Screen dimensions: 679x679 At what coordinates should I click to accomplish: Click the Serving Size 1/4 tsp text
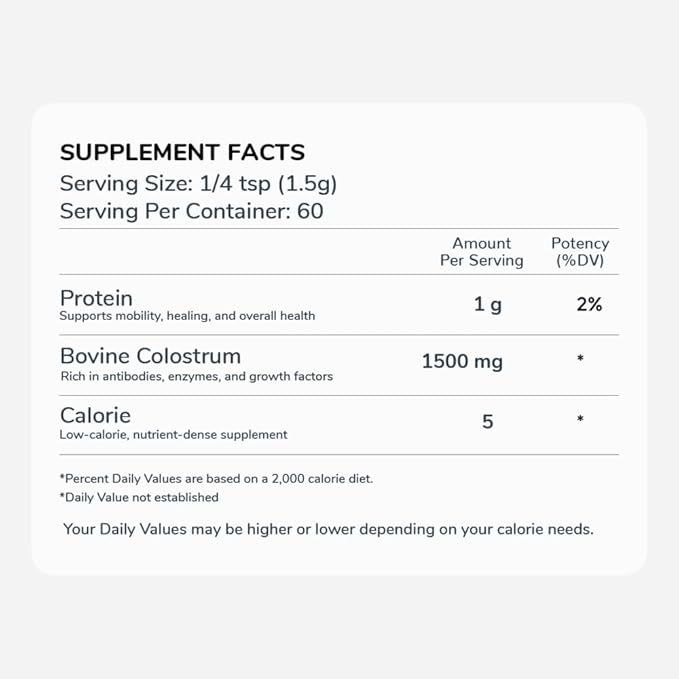[198, 183]
